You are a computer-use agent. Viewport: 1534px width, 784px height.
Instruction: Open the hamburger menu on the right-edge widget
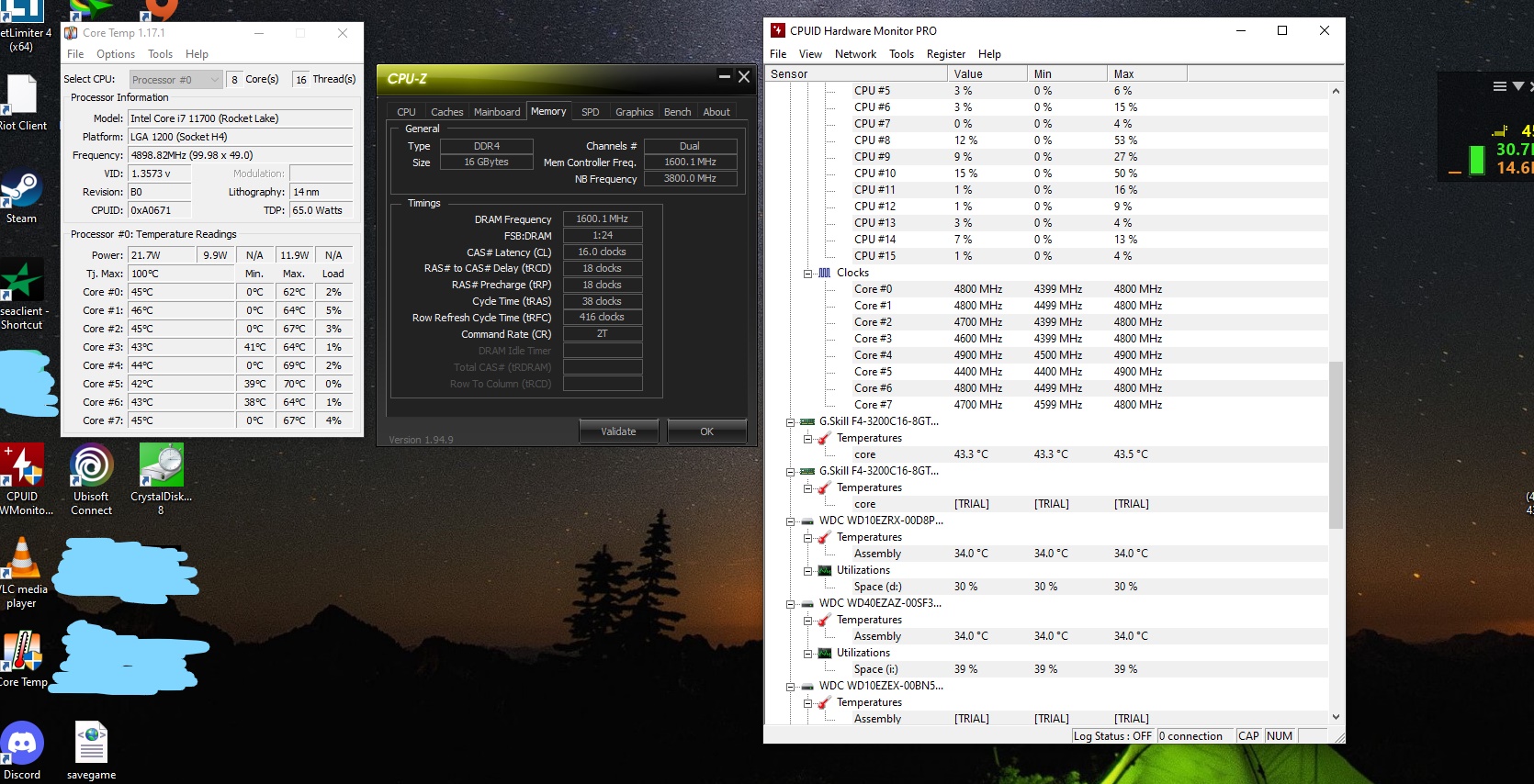point(1500,86)
